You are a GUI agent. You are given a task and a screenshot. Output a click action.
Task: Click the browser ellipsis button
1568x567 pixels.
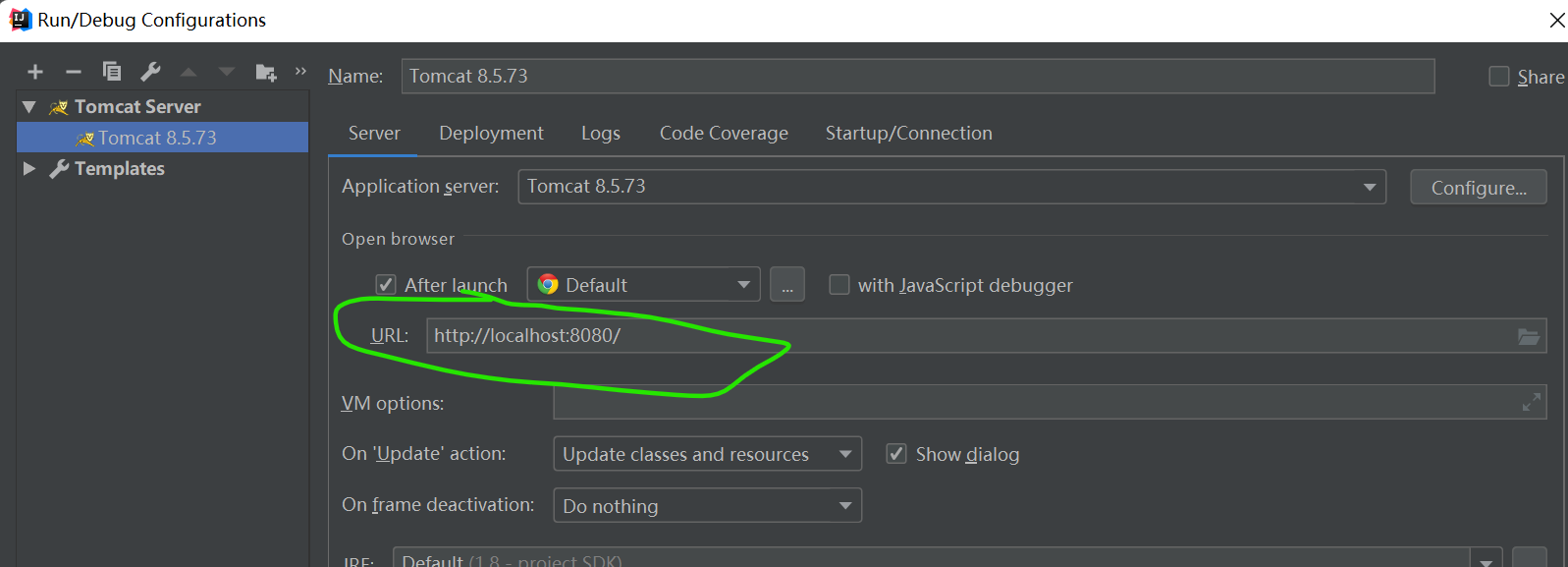787,285
